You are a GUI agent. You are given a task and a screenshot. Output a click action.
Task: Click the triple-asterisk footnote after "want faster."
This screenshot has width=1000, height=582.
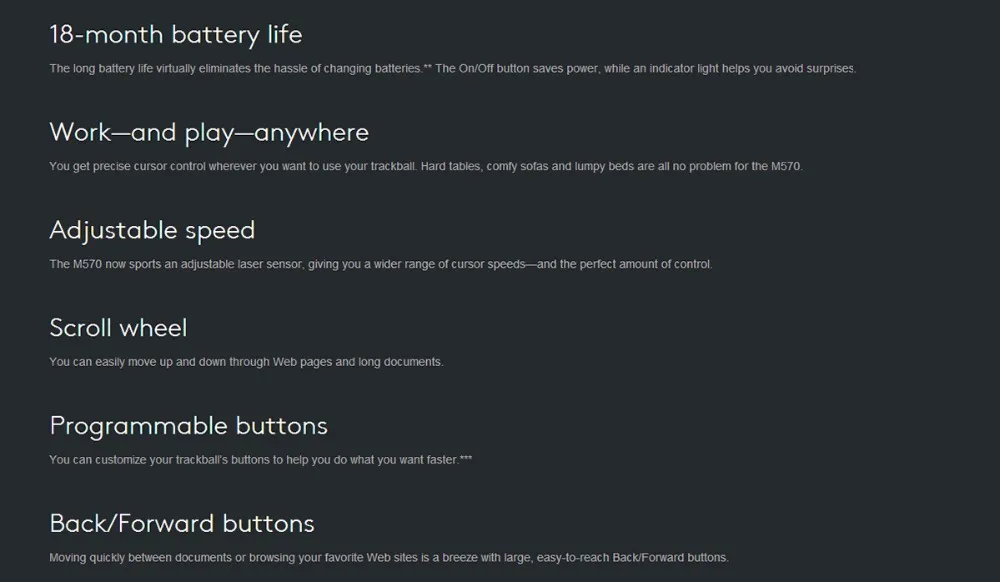[466, 458]
